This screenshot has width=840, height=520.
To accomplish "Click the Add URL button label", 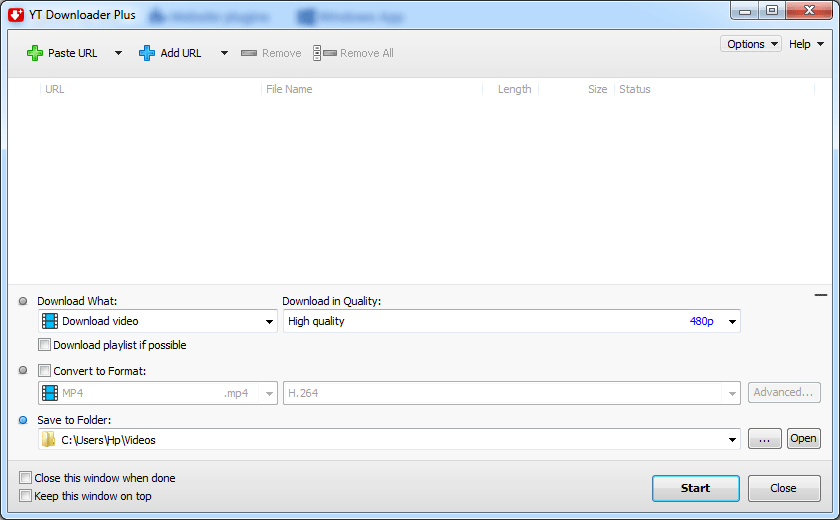I will (x=181, y=53).
